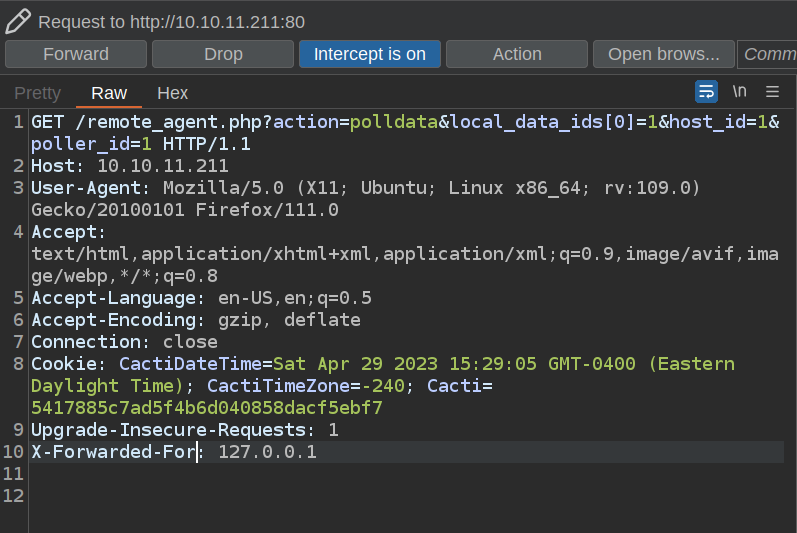Open the Action menu

(516, 54)
